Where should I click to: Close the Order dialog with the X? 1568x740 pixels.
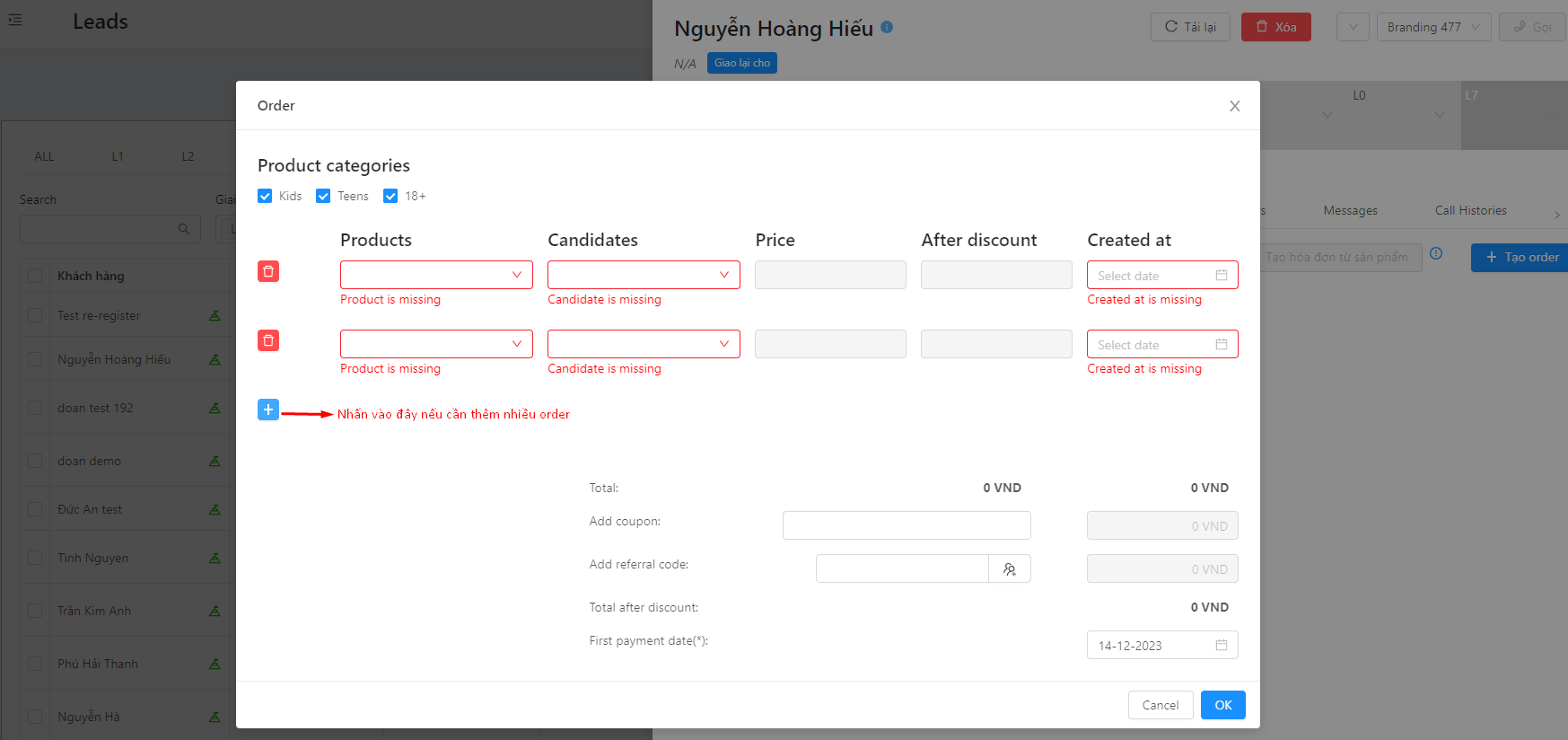[x=1235, y=106]
